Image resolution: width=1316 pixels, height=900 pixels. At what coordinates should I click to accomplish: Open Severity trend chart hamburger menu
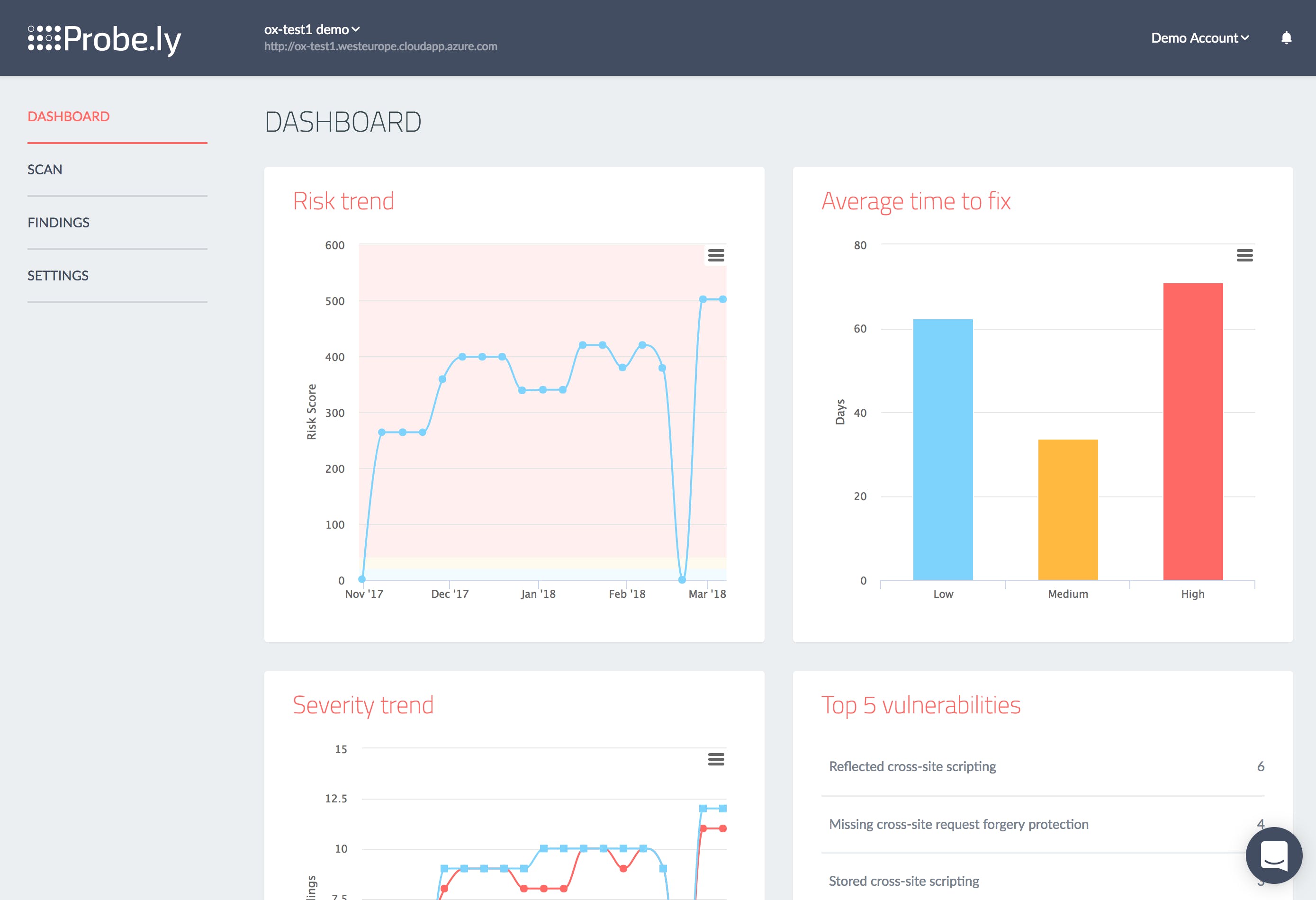click(716, 759)
